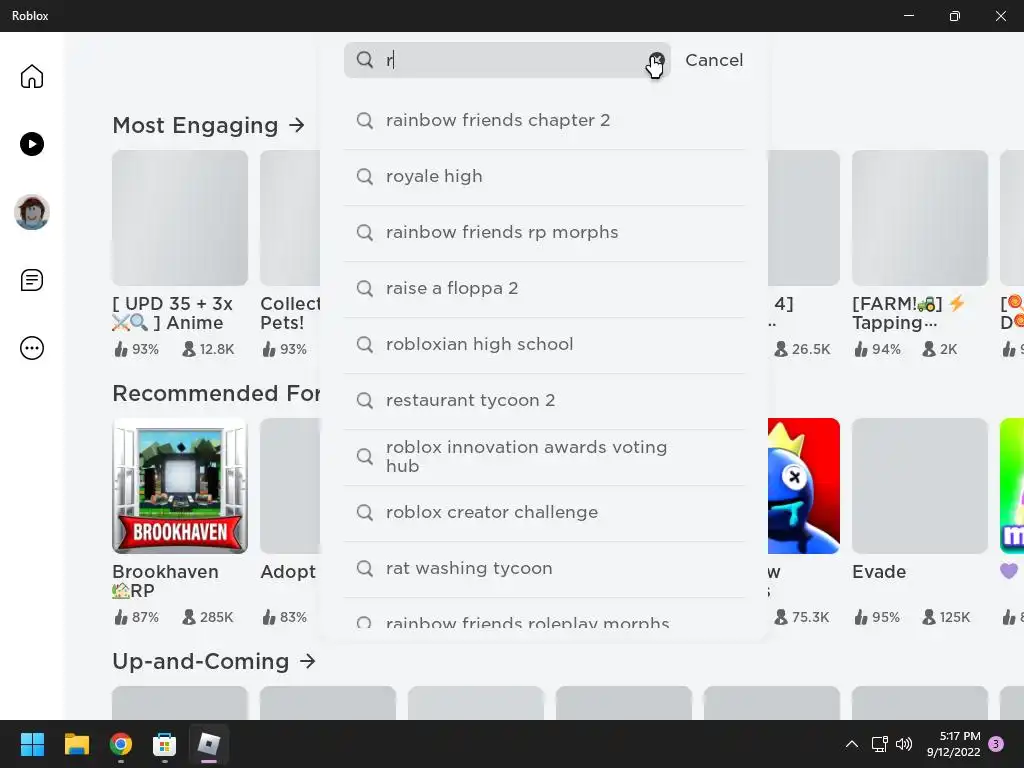Click the 12.8K players count under Anime game

click(208, 349)
